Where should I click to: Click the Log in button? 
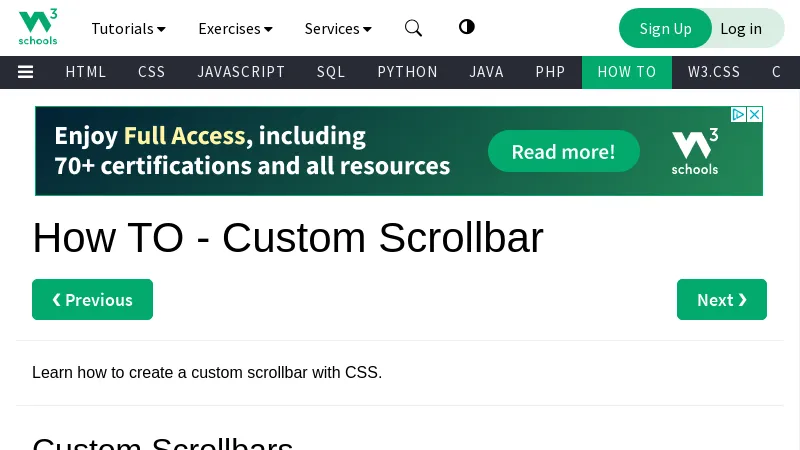[741, 28]
